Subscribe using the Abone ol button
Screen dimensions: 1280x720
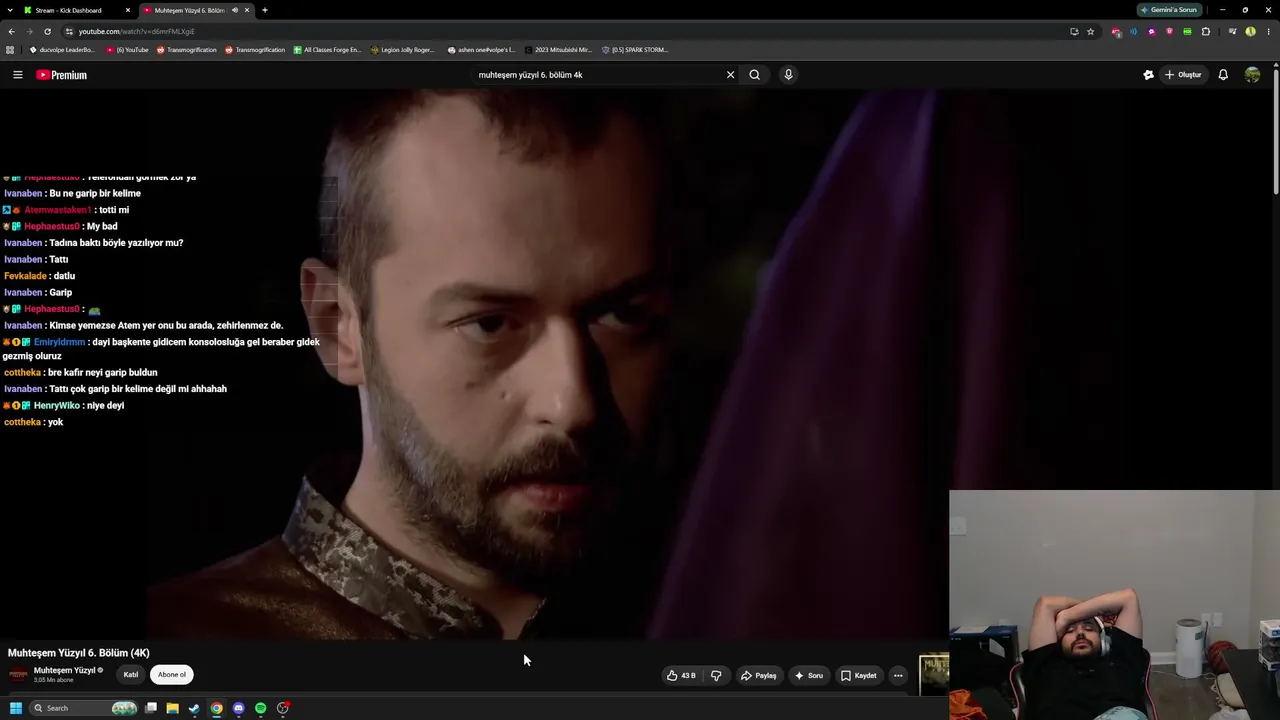coord(172,675)
